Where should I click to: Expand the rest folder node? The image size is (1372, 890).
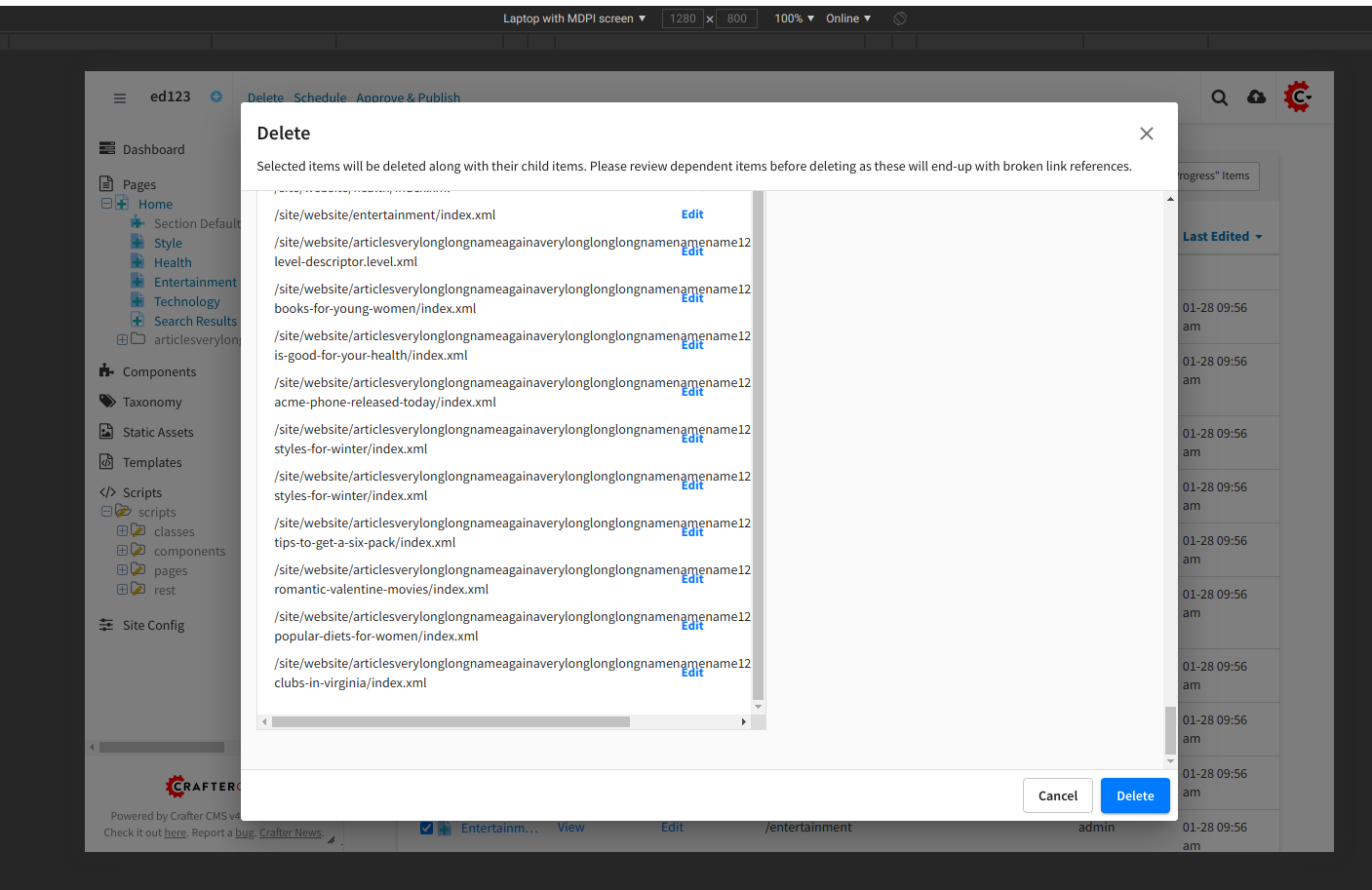122,589
